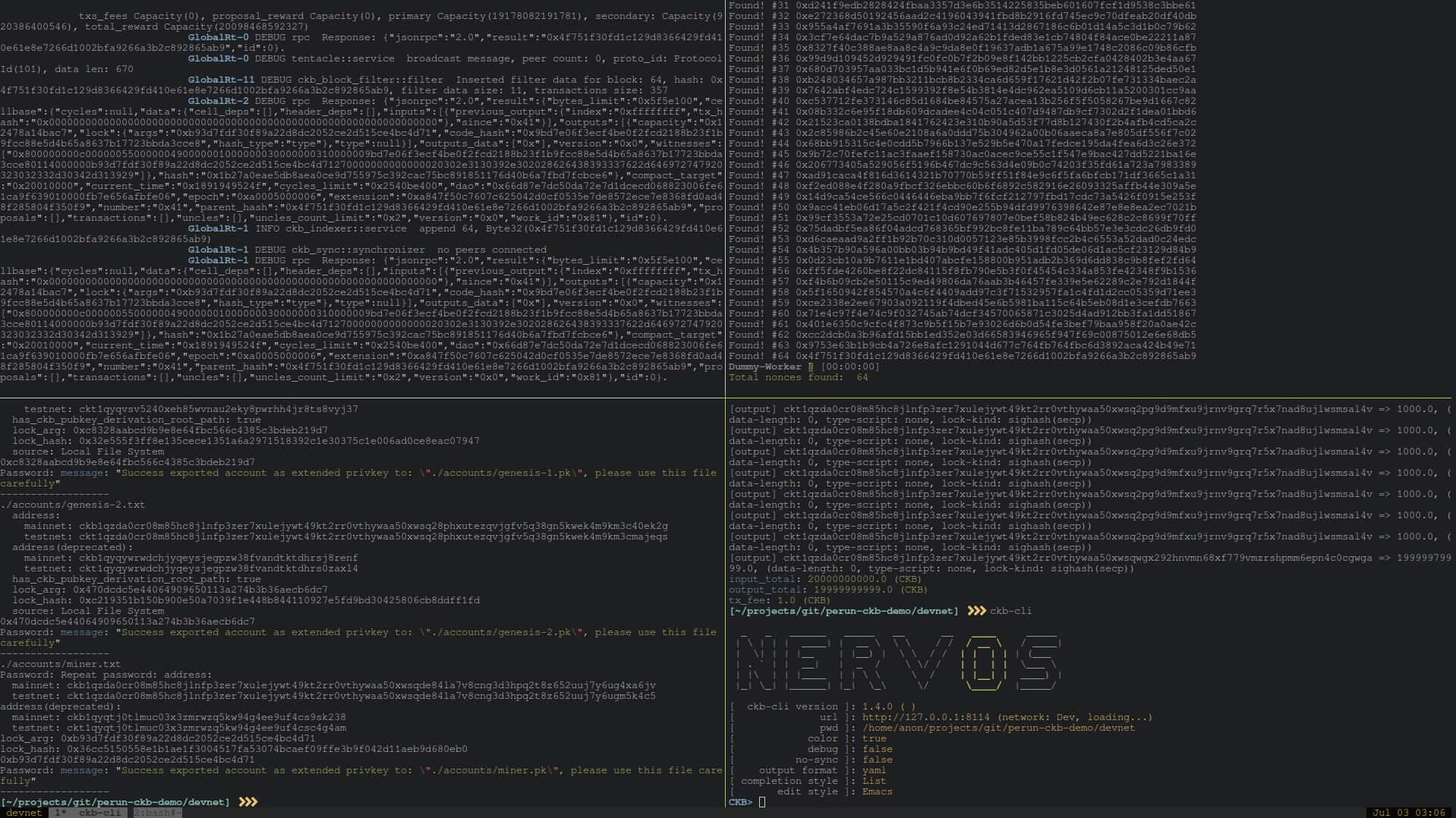Select the 'Found! #40' nonce line
The height and width of the screenshot is (818, 1456).
pos(963,101)
